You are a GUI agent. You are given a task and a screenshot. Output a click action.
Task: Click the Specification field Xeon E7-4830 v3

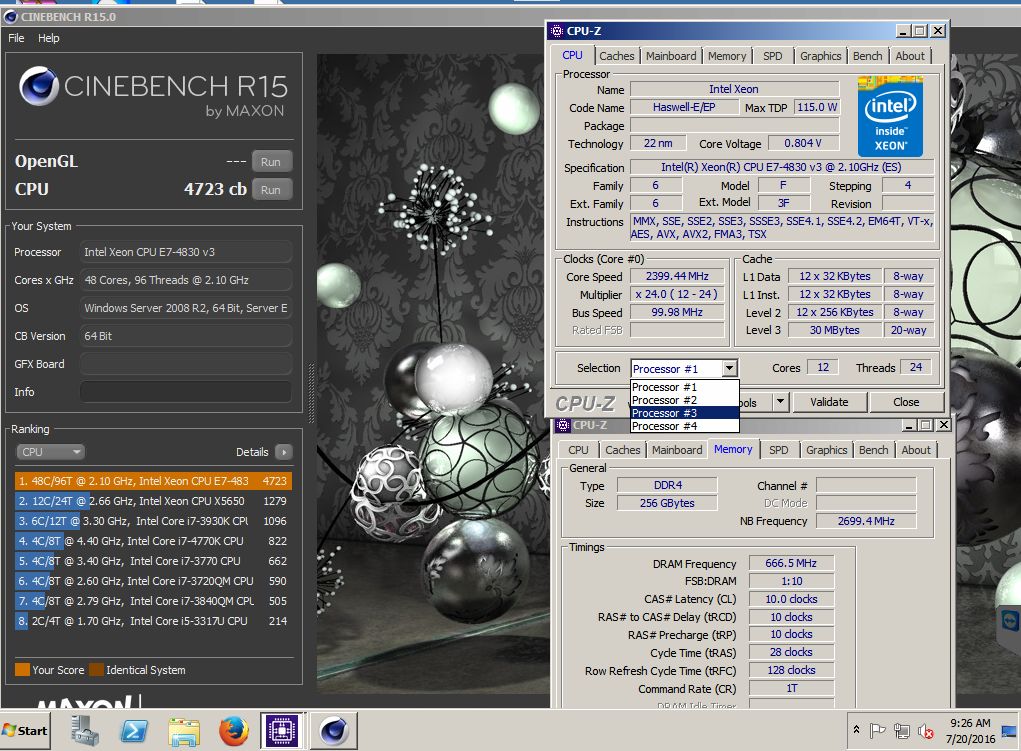click(x=781, y=167)
